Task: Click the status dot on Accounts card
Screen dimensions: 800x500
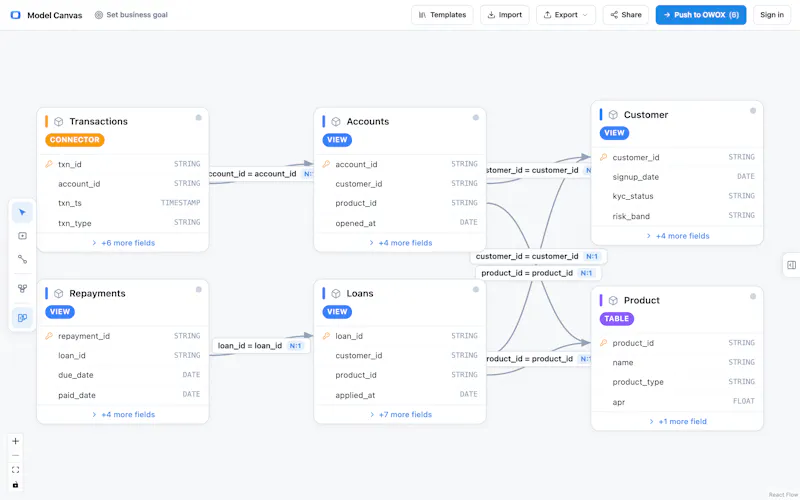Action: (476, 118)
